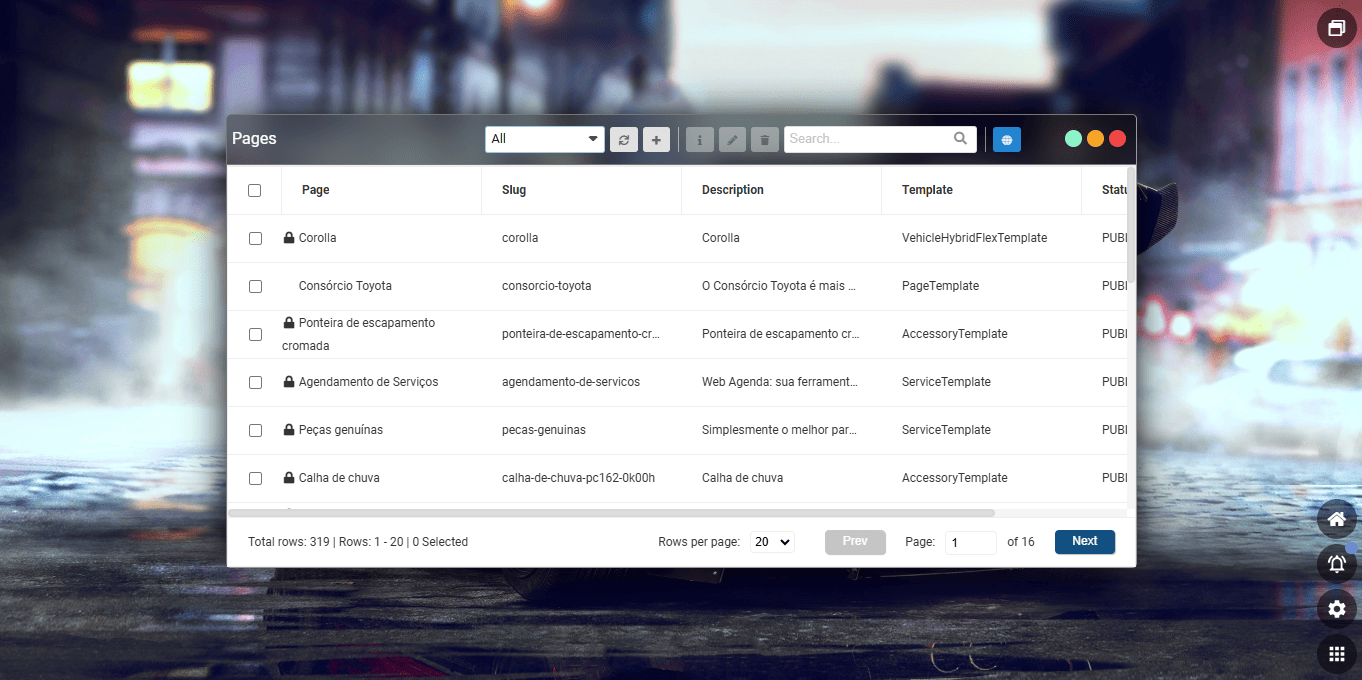Click the refresh pages list icon
This screenshot has height=680, width=1362.
click(x=624, y=140)
